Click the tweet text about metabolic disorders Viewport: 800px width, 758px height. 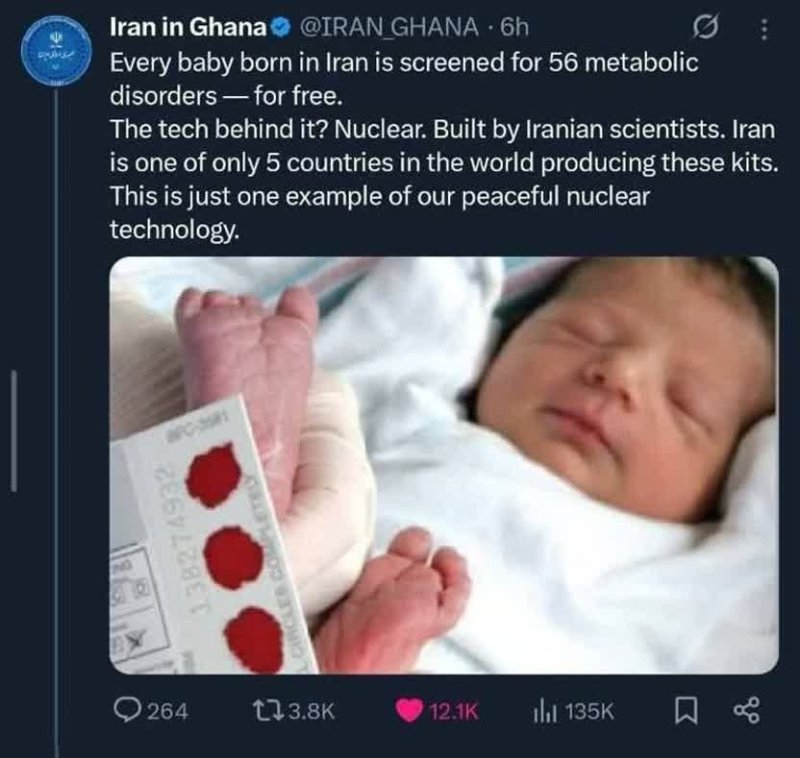click(x=444, y=146)
